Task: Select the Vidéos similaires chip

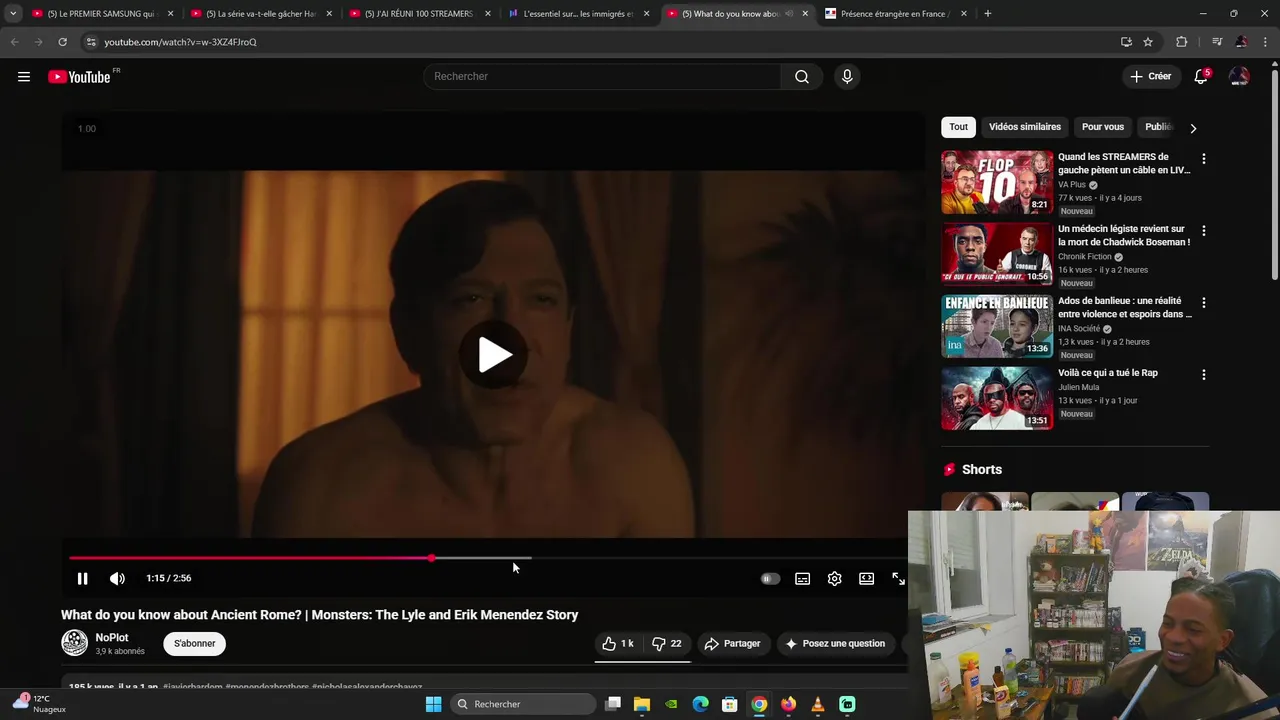Action: pos(1025,127)
